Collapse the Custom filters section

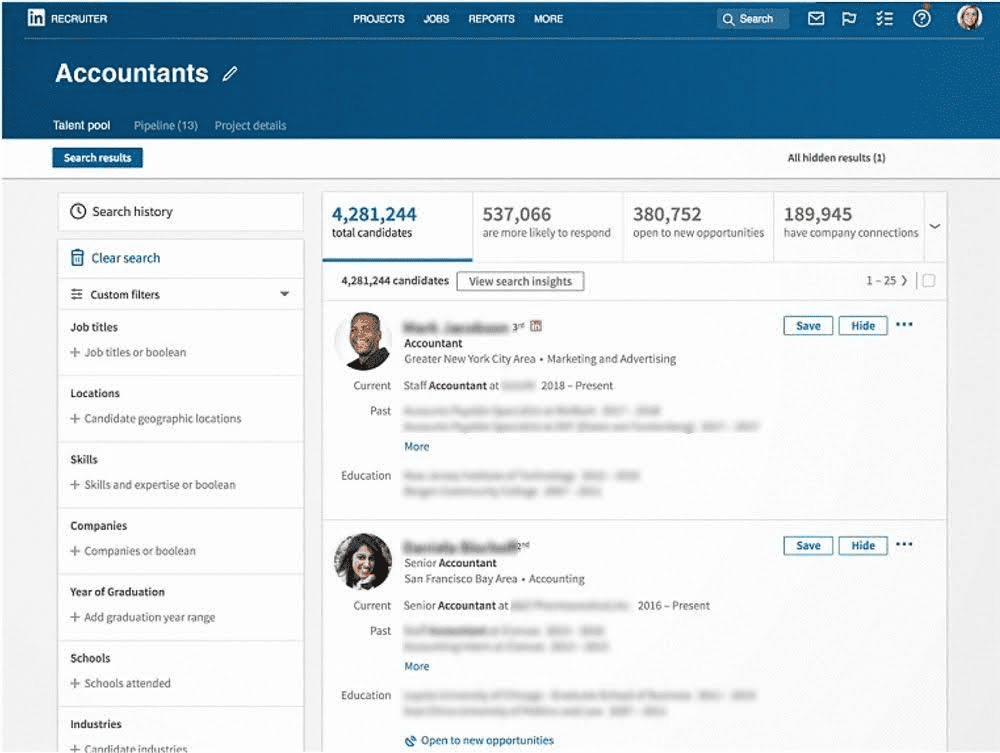point(285,293)
